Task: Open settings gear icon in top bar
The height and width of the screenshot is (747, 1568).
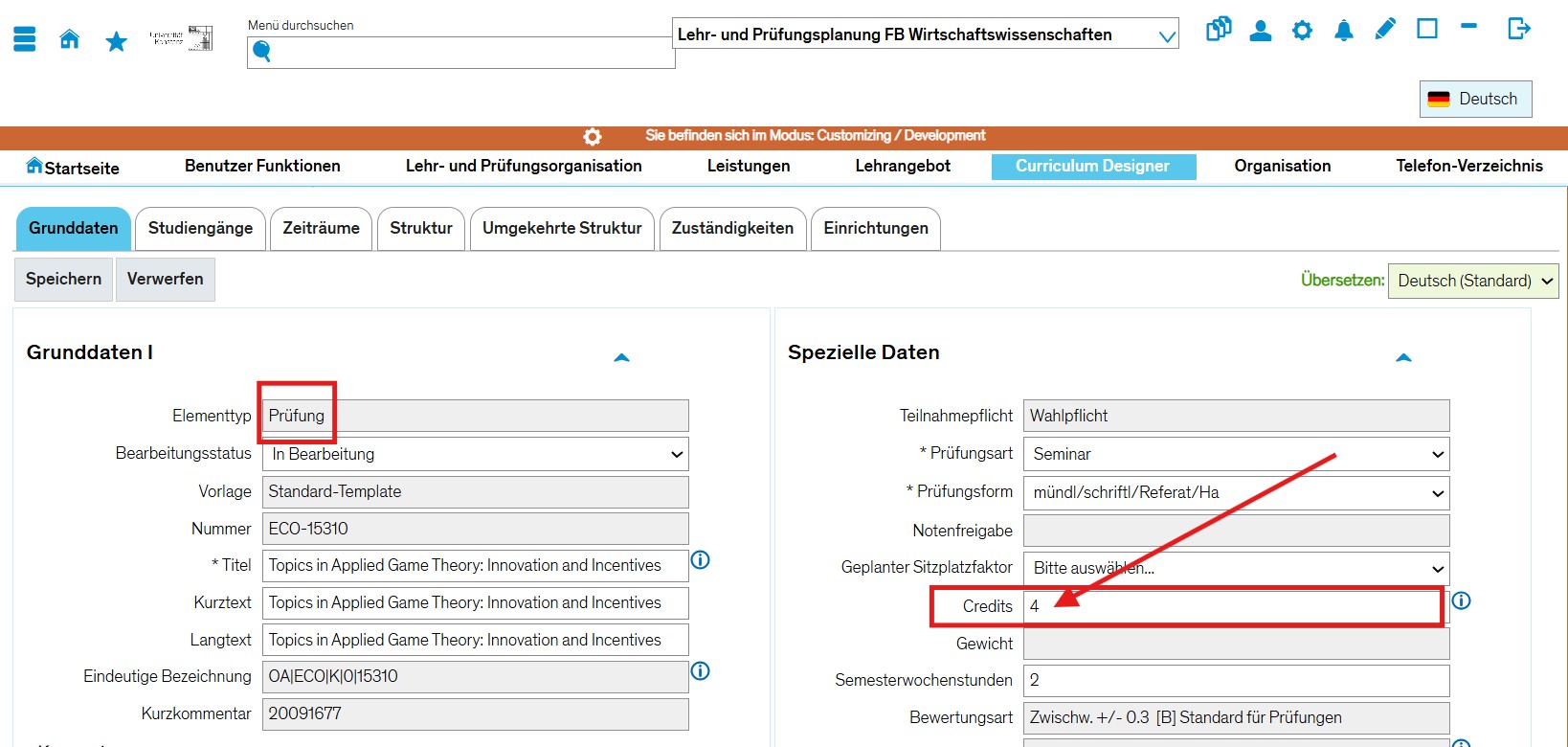Action: [1302, 31]
